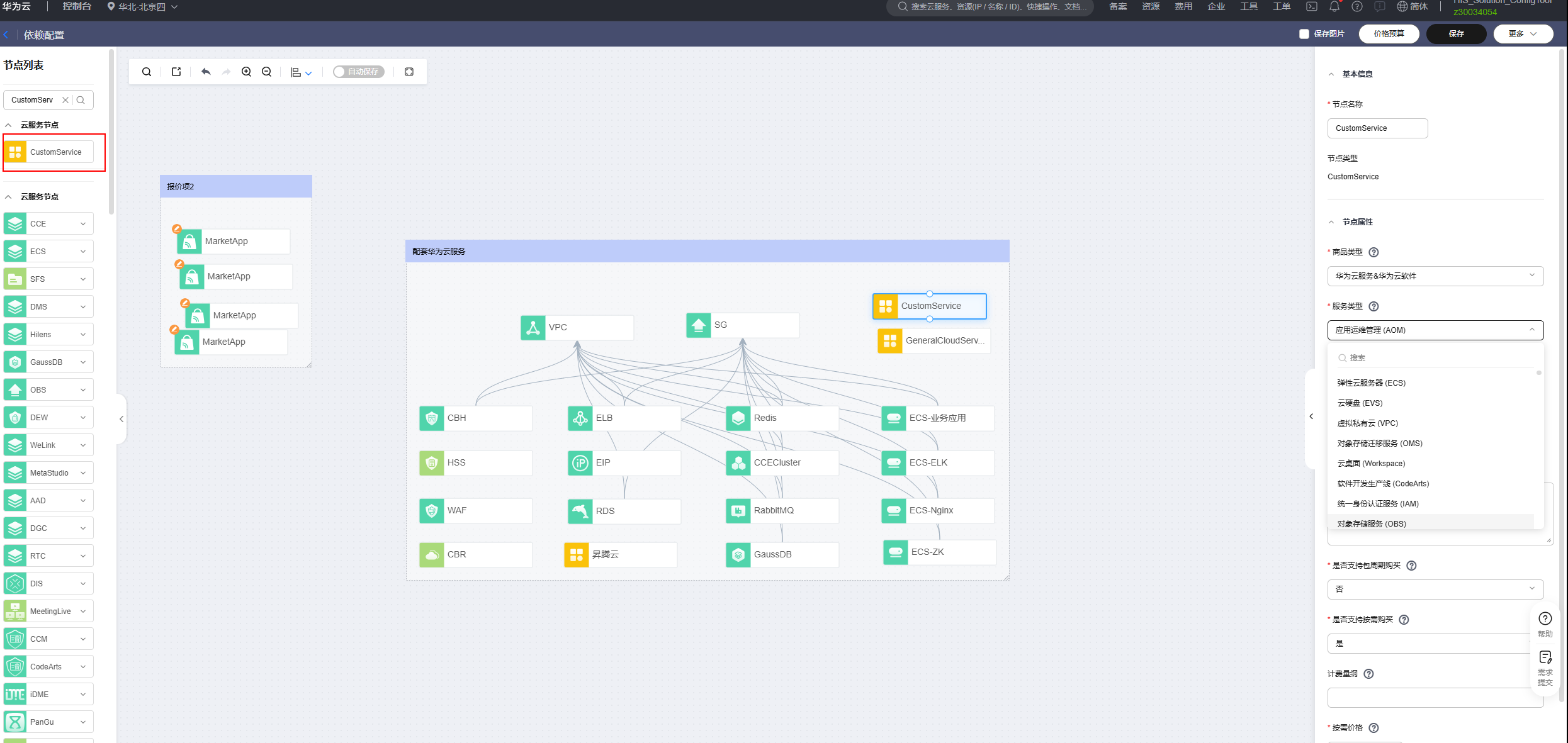Expand the CCE node dropdown
Image resolution: width=1568 pixels, height=743 pixels.
[83, 224]
